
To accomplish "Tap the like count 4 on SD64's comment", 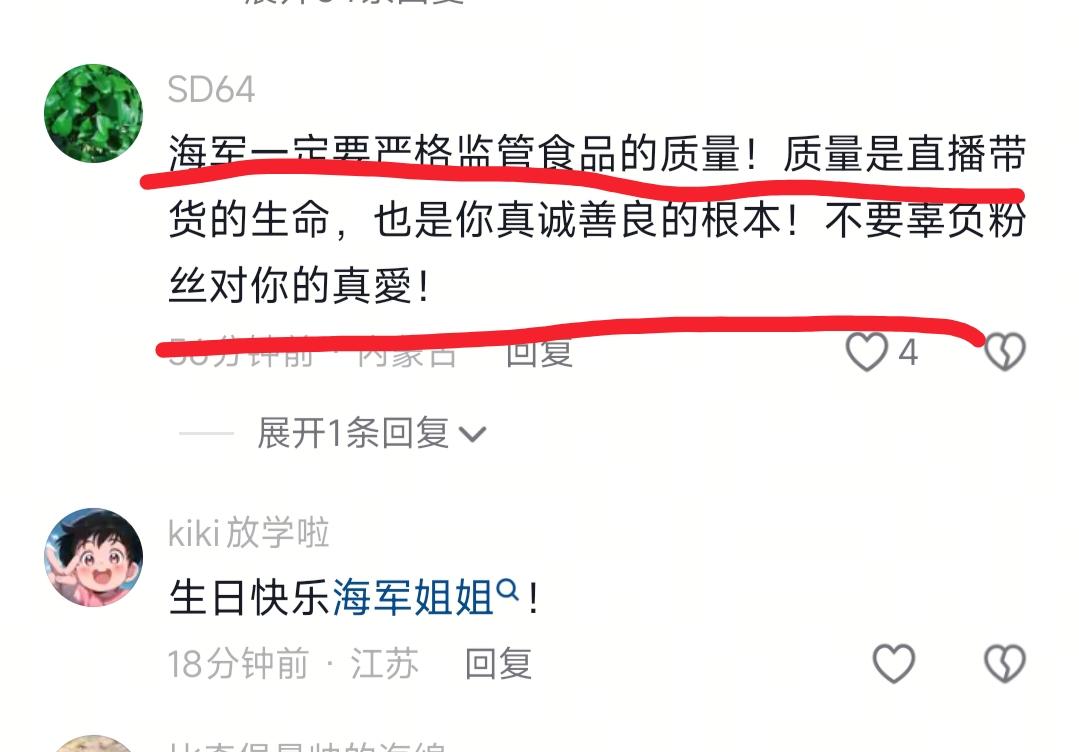I will click(x=908, y=352).
